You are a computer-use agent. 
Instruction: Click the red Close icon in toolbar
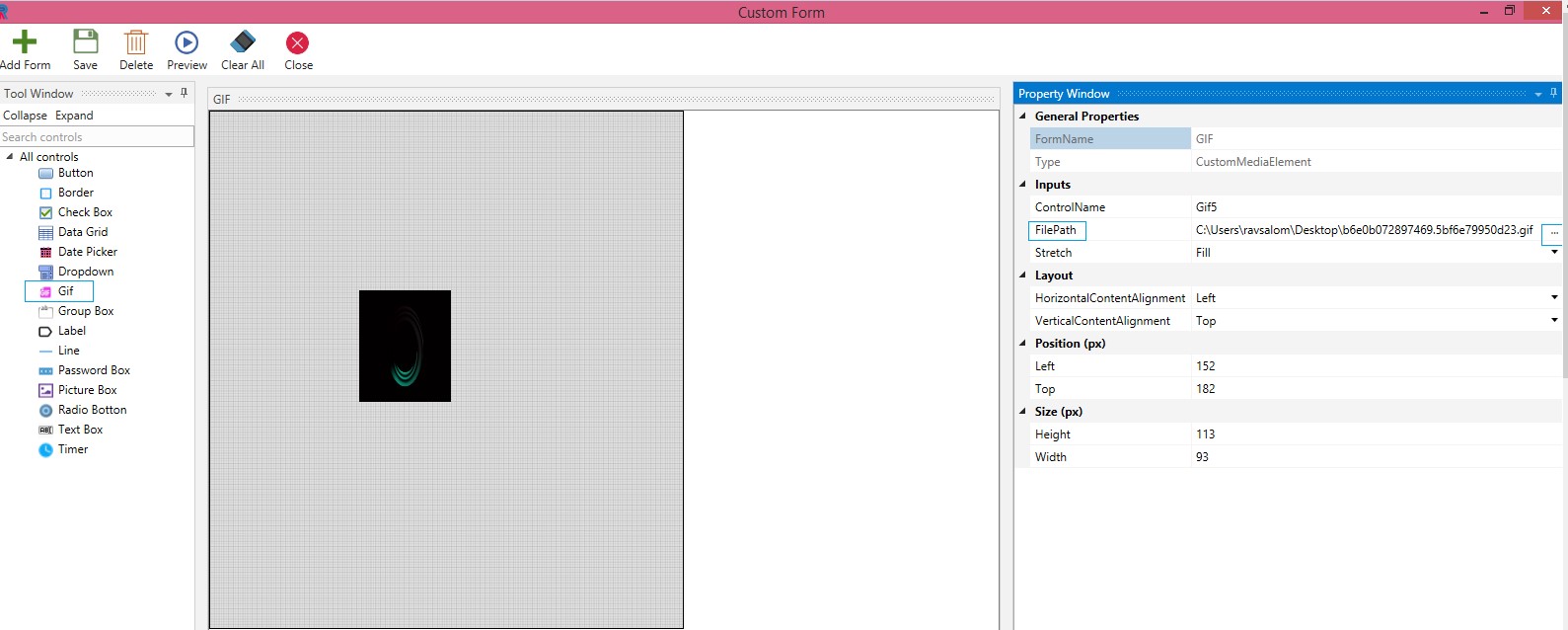[x=297, y=42]
